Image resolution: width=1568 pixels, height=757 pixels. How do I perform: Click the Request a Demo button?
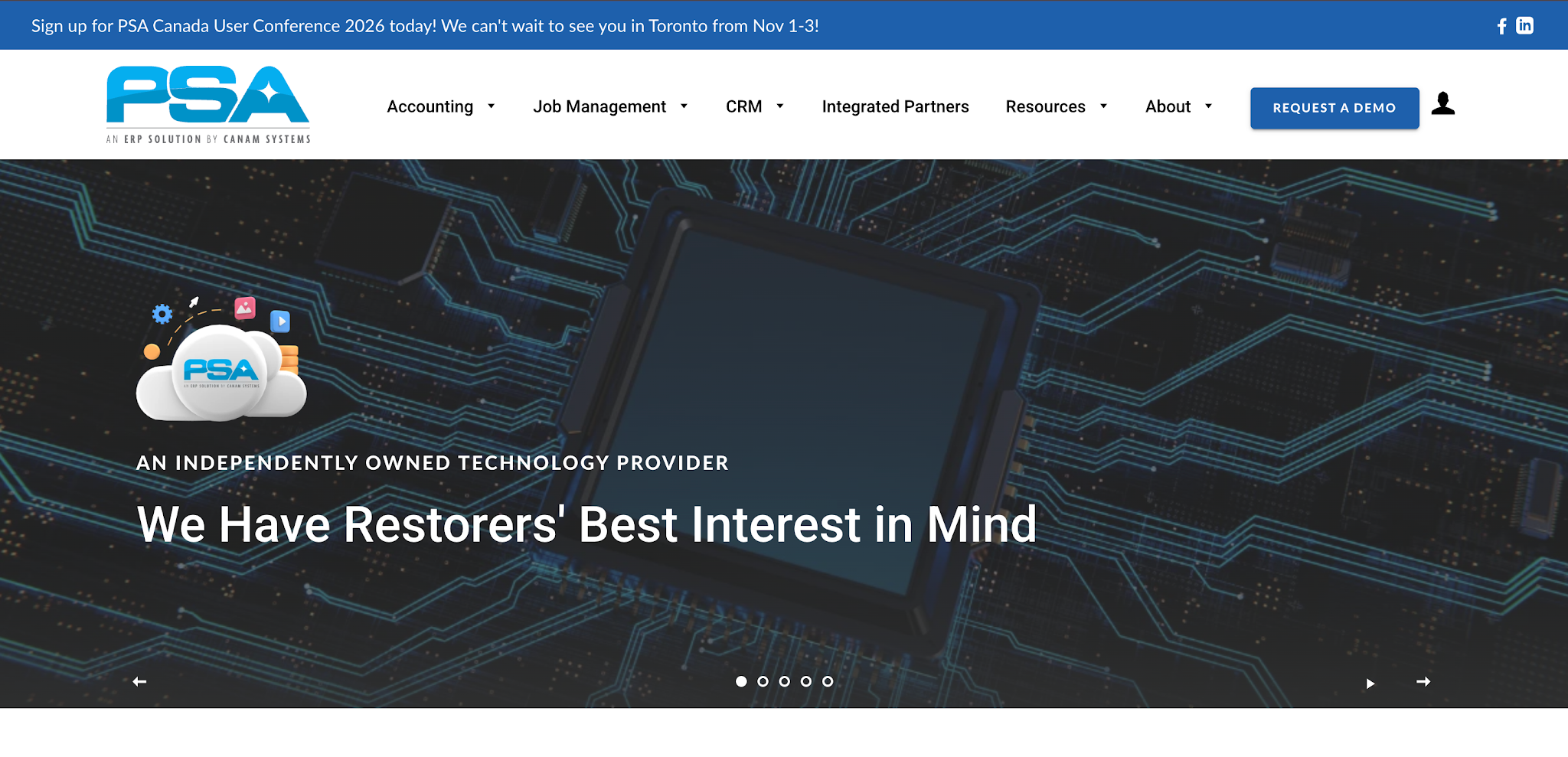[1334, 108]
